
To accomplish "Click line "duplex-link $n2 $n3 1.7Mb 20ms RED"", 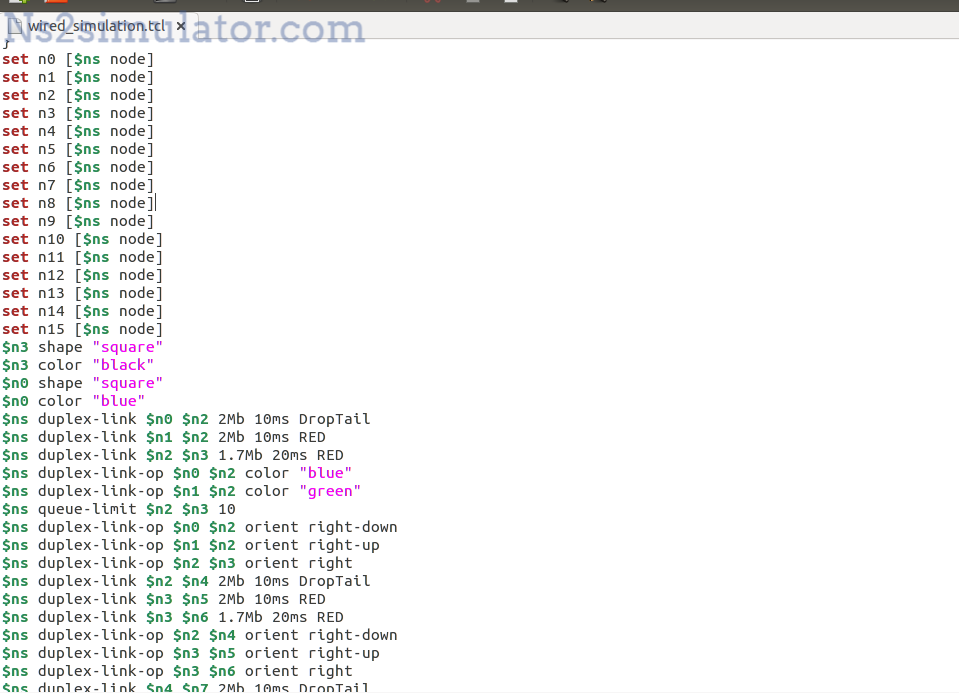I will click(x=172, y=455).
